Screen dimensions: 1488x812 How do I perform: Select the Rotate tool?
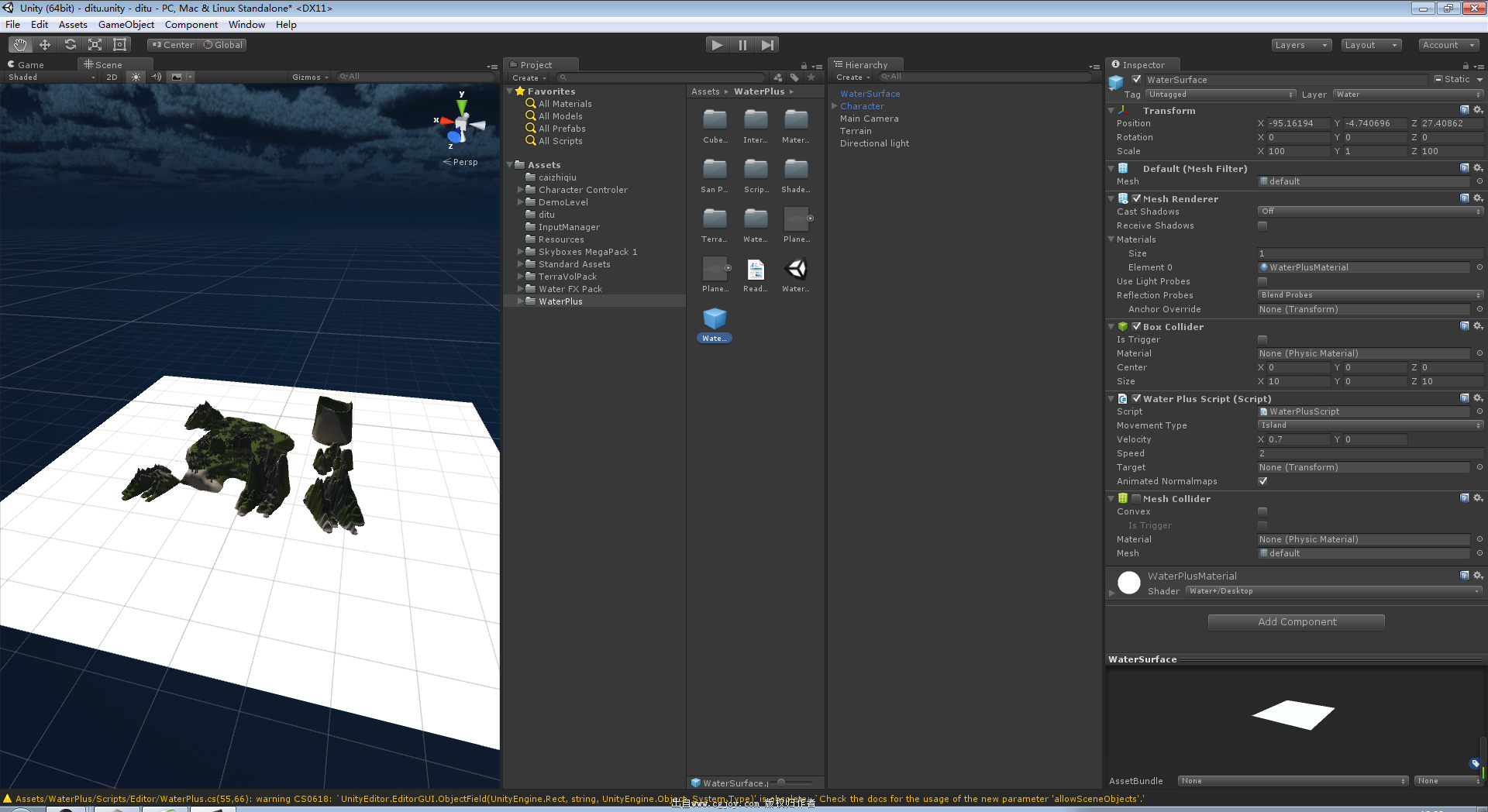pyautogui.click(x=70, y=45)
